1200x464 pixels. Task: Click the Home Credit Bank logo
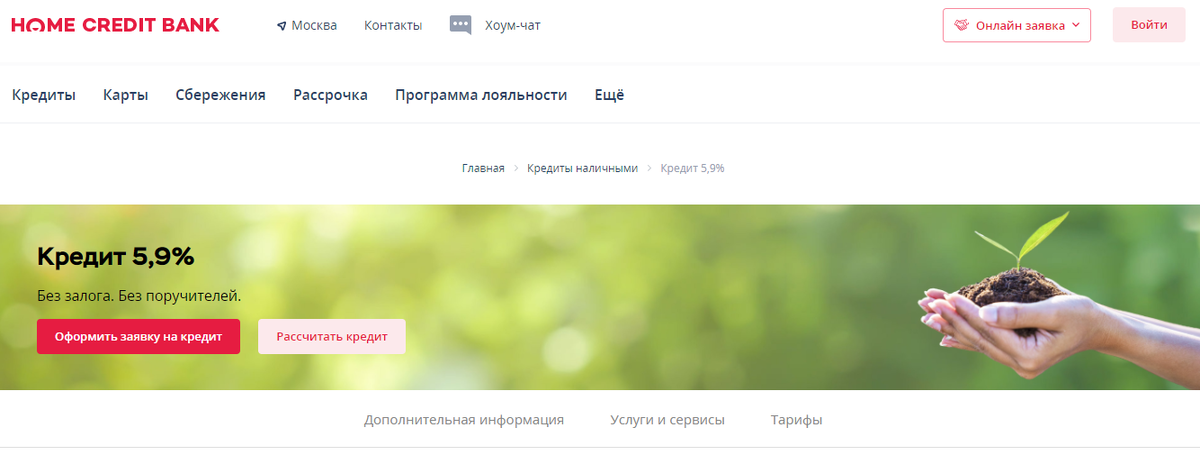(x=115, y=25)
